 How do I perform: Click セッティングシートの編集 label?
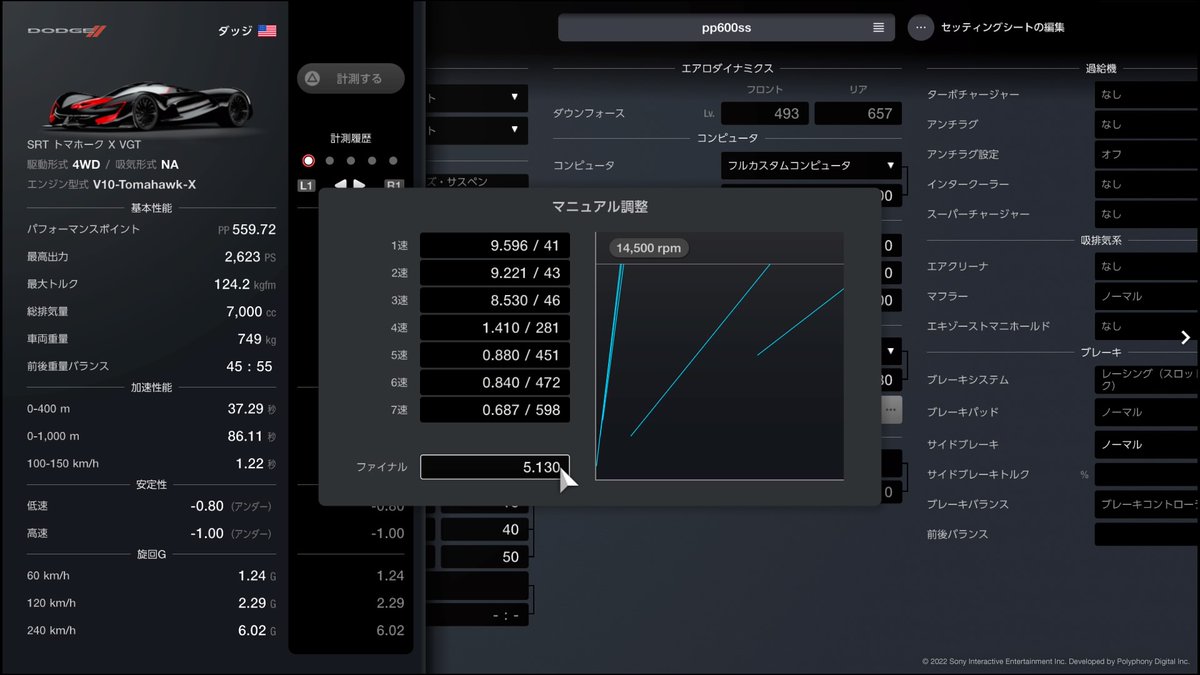pos(1003,27)
